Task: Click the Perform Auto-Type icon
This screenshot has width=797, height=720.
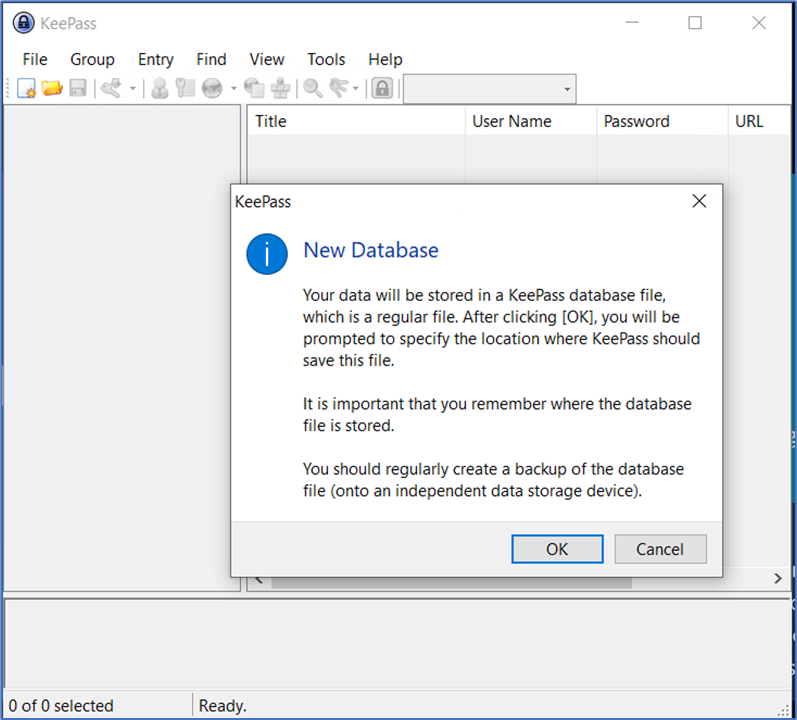Action: 280,88
